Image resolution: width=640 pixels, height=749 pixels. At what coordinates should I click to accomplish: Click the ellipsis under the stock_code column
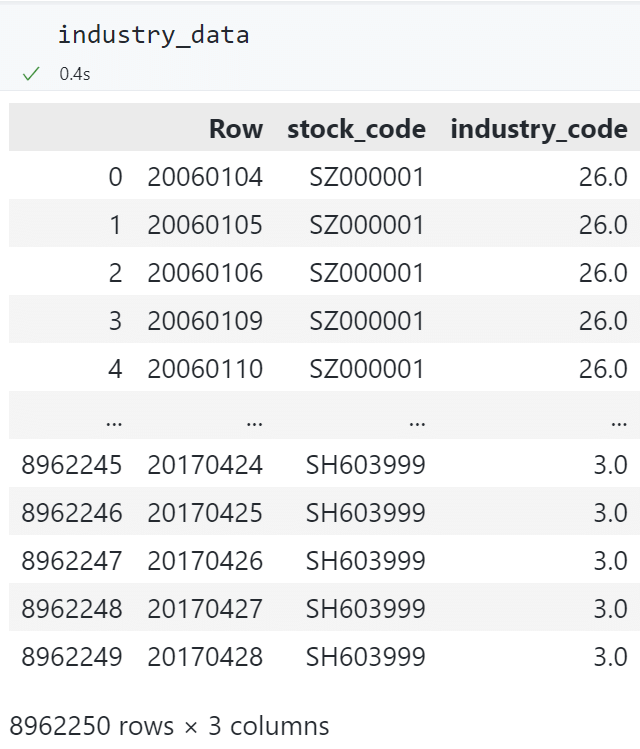[x=416, y=419]
